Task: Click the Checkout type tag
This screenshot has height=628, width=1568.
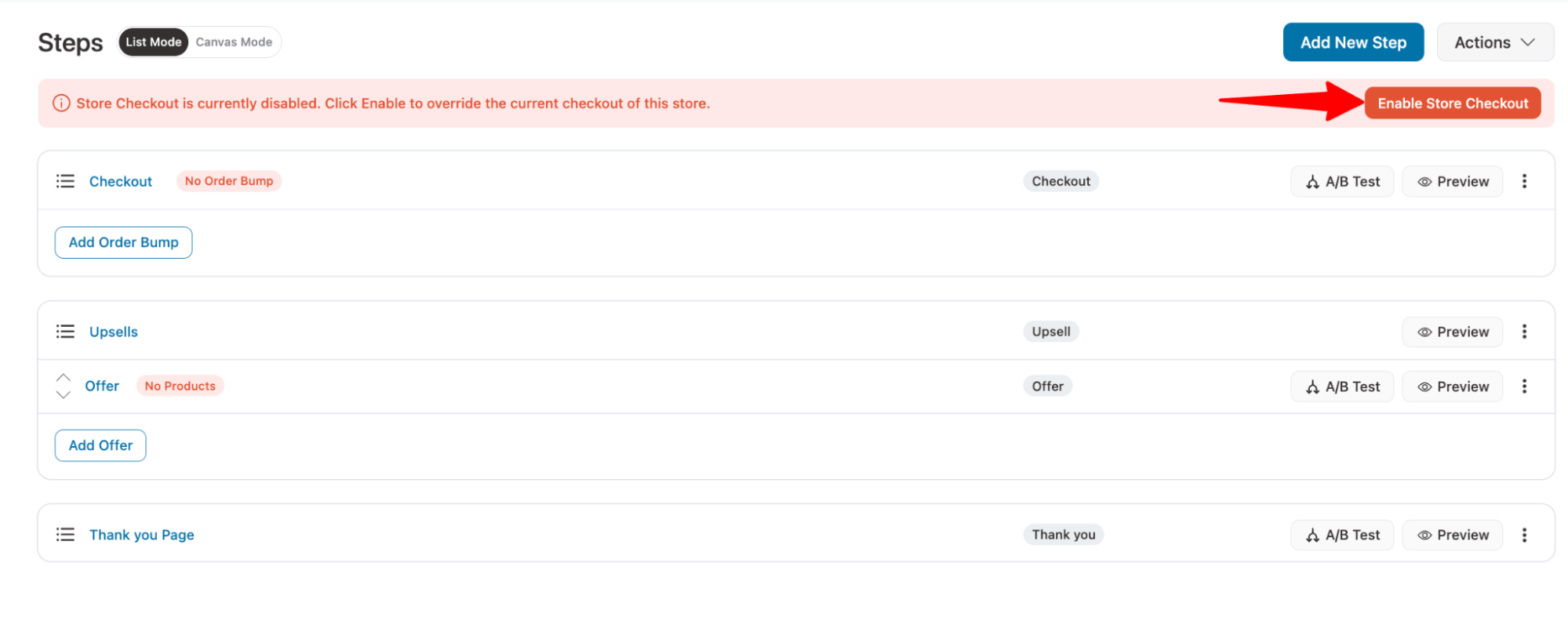Action: tap(1060, 181)
